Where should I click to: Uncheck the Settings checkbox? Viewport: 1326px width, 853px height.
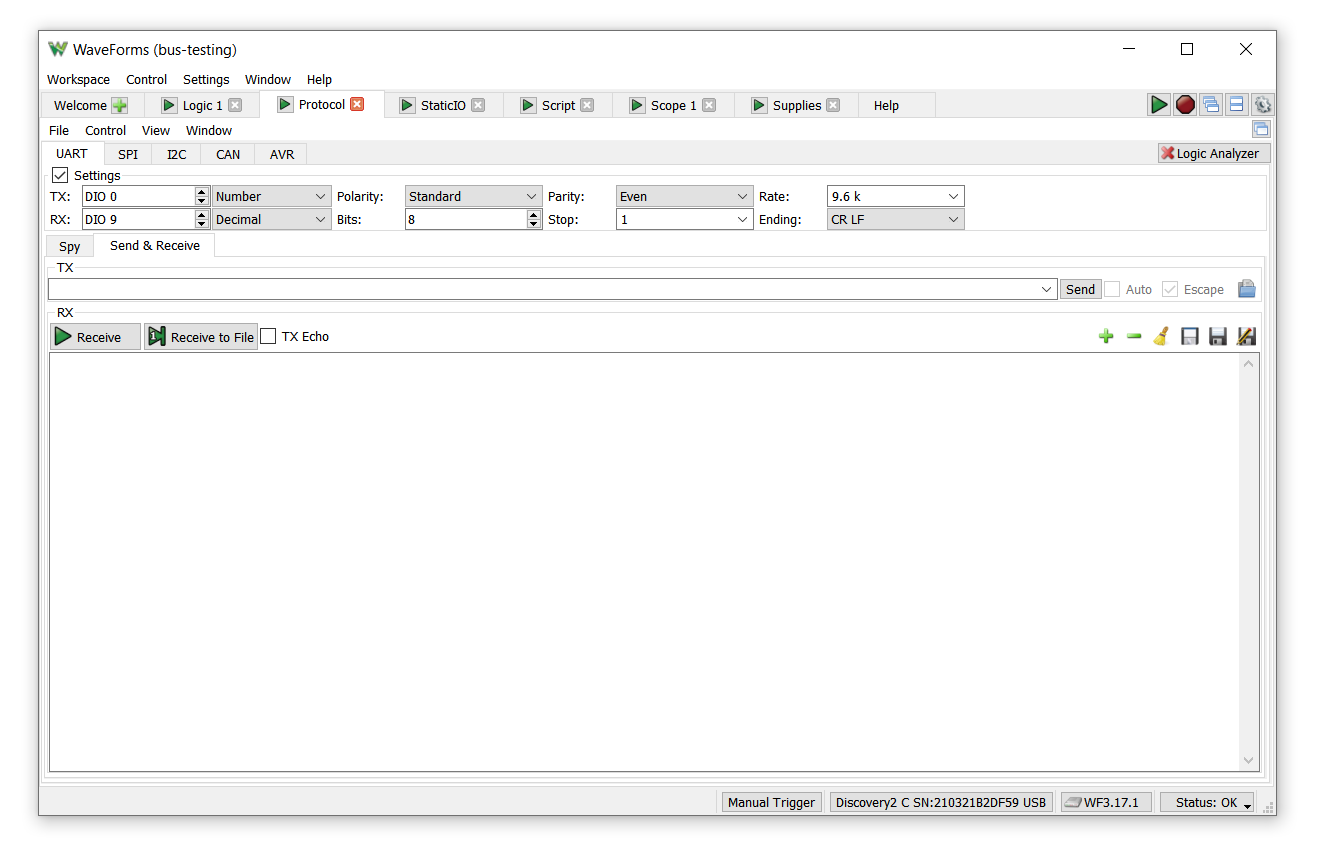[x=61, y=175]
